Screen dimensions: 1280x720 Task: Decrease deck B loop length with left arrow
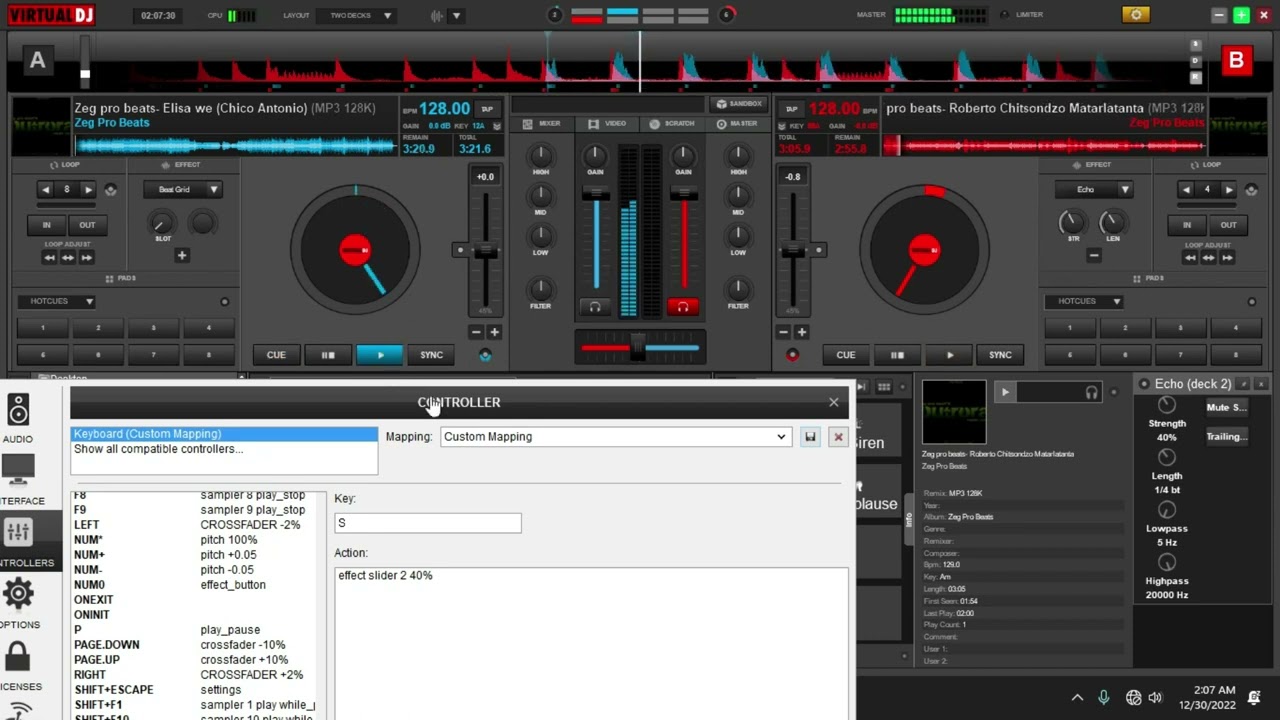pos(1186,189)
